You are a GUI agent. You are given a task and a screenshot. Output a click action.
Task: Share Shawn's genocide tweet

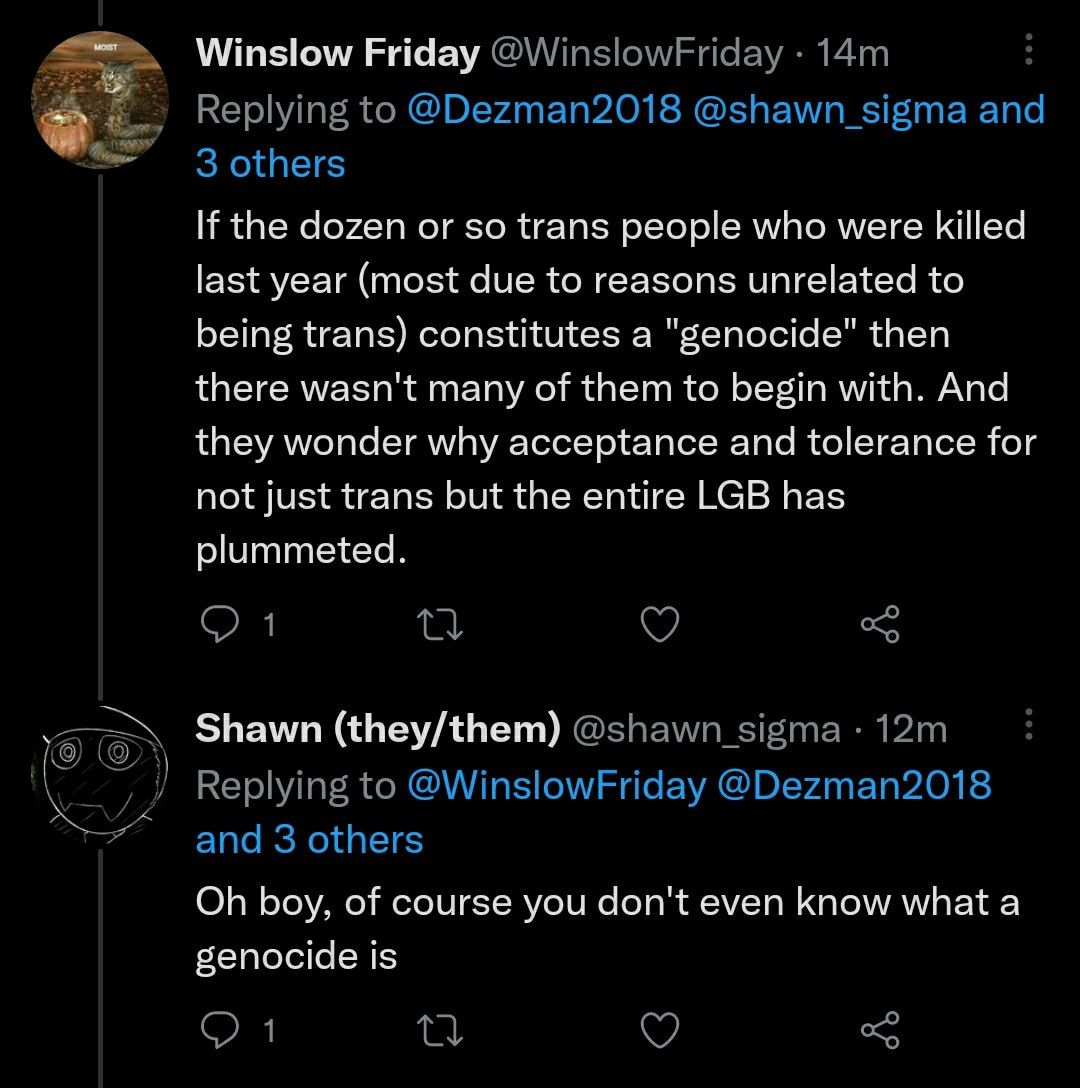(x=880, y=1030)
